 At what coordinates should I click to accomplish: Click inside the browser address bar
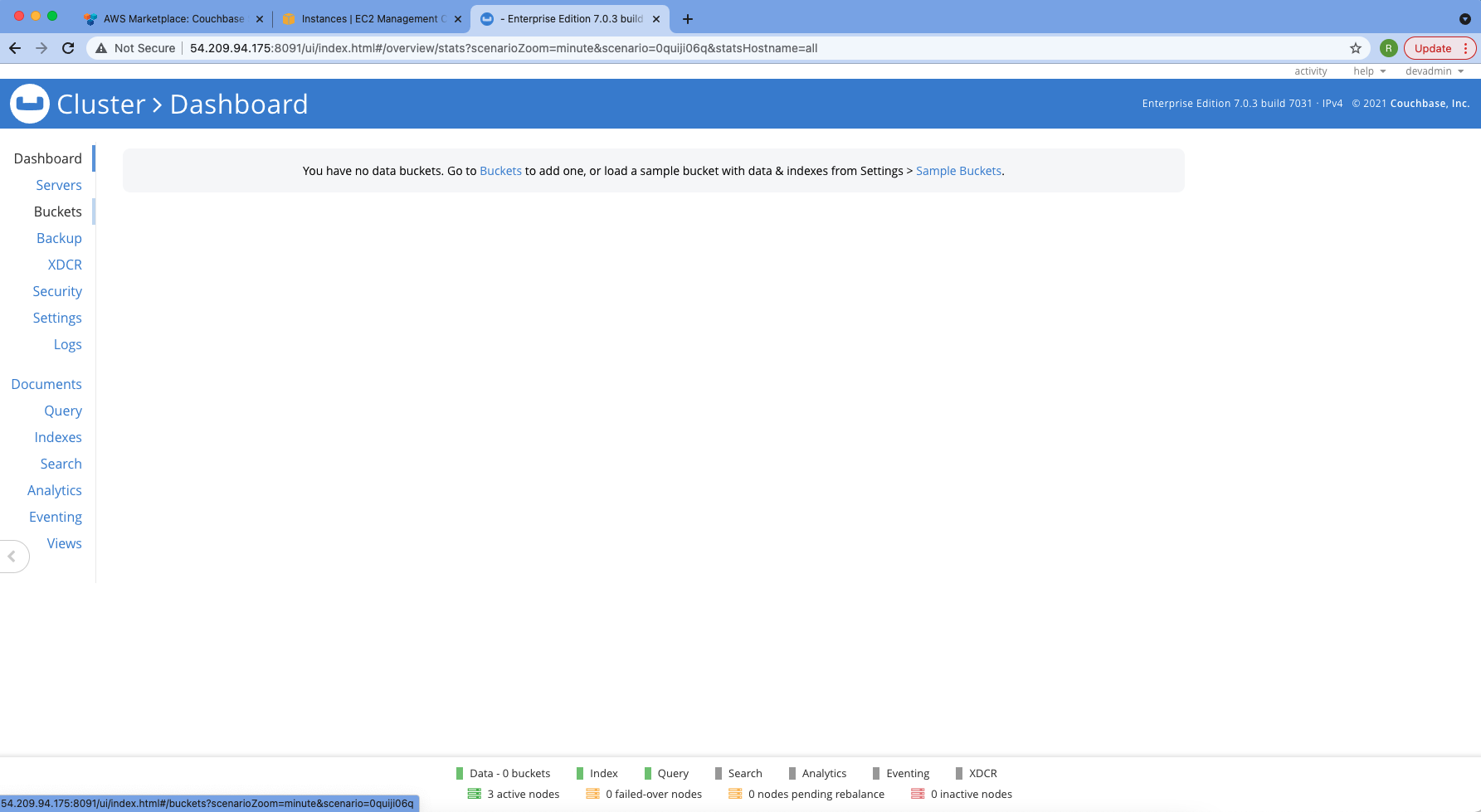coord(664,47)
